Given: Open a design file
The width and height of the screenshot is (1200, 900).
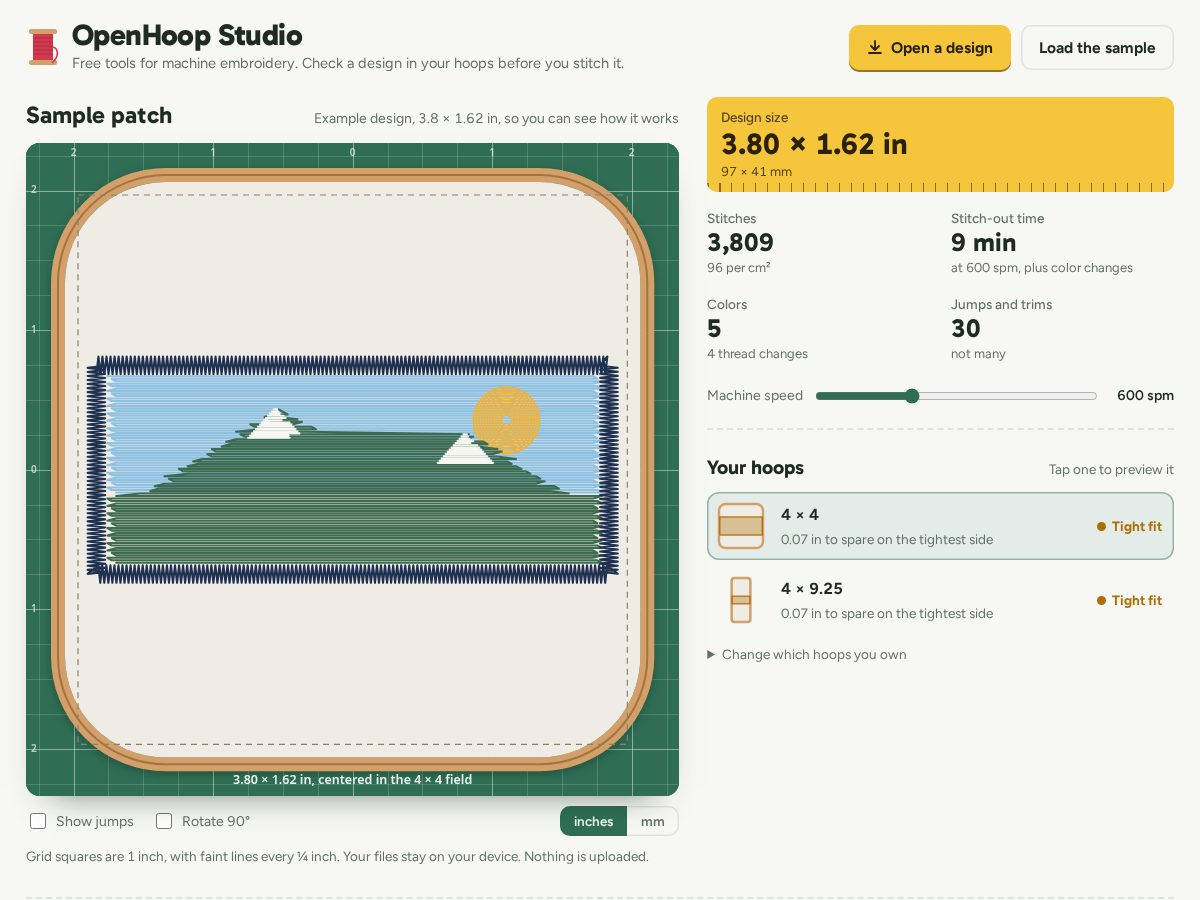Looking at the screenshot, I should pyautogui.click(x=930, y=48).
